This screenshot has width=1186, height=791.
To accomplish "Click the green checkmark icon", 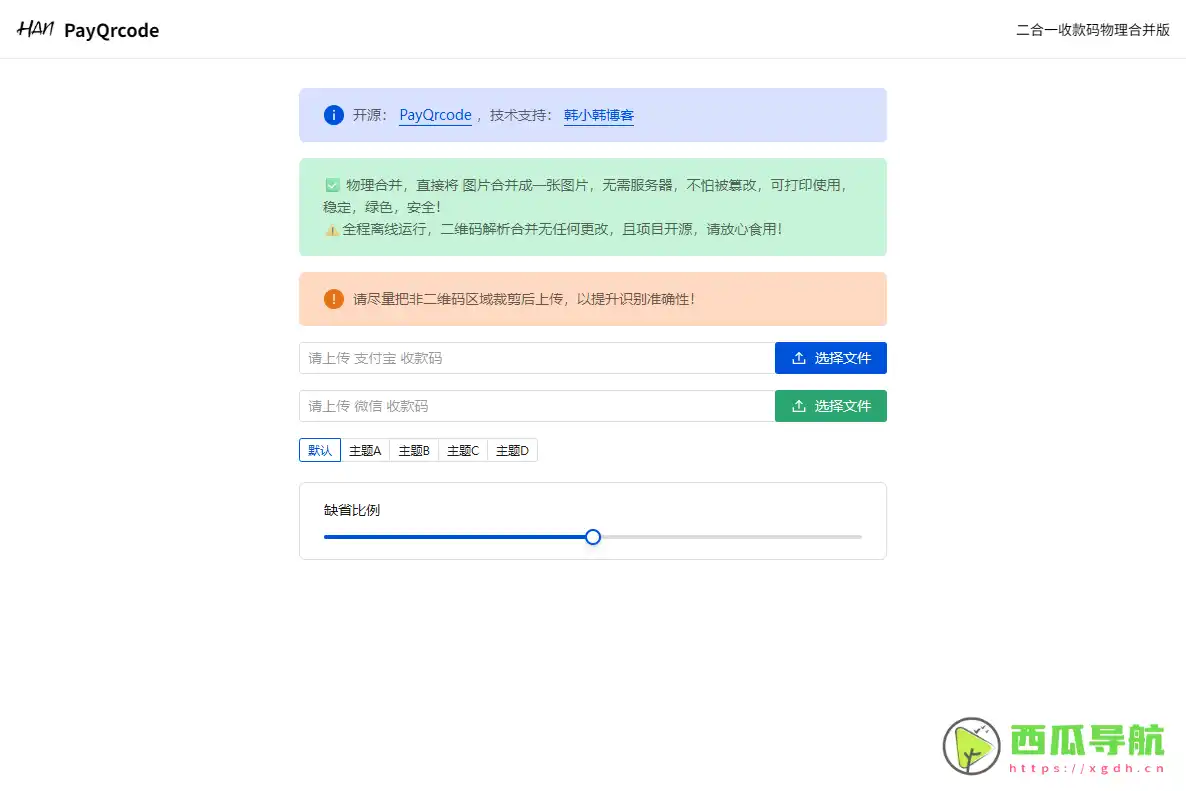I will [x=332, y=185].
